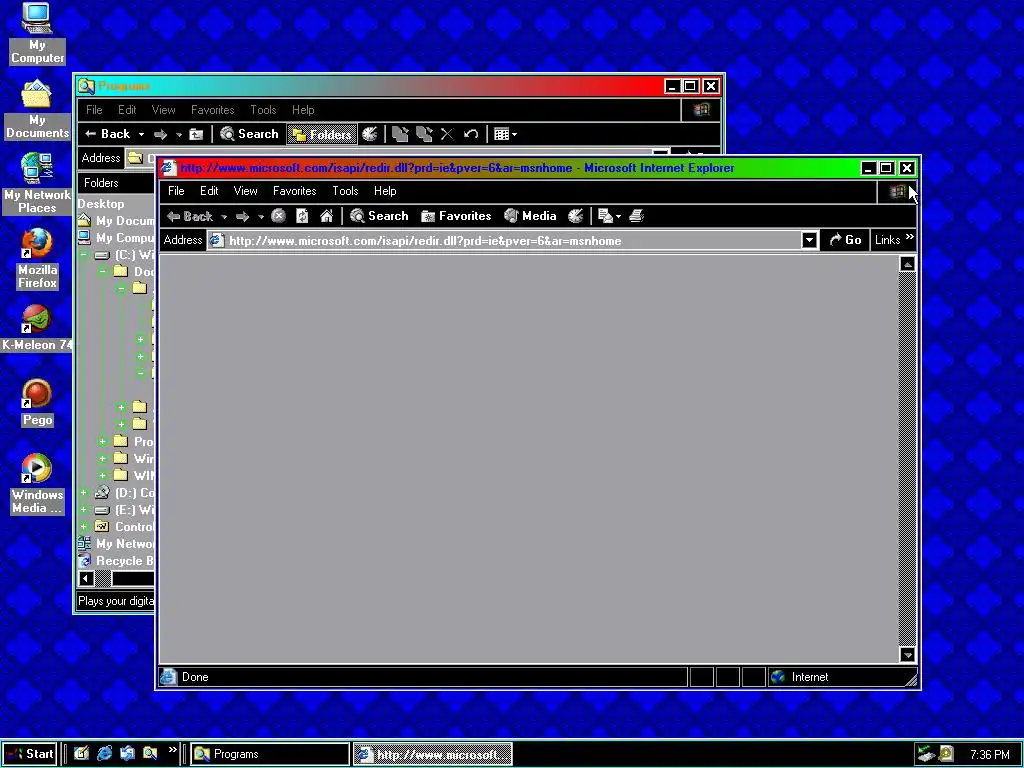Click the Windows logo throbber in IE
1024x768 pixels.
click(898, 191)
